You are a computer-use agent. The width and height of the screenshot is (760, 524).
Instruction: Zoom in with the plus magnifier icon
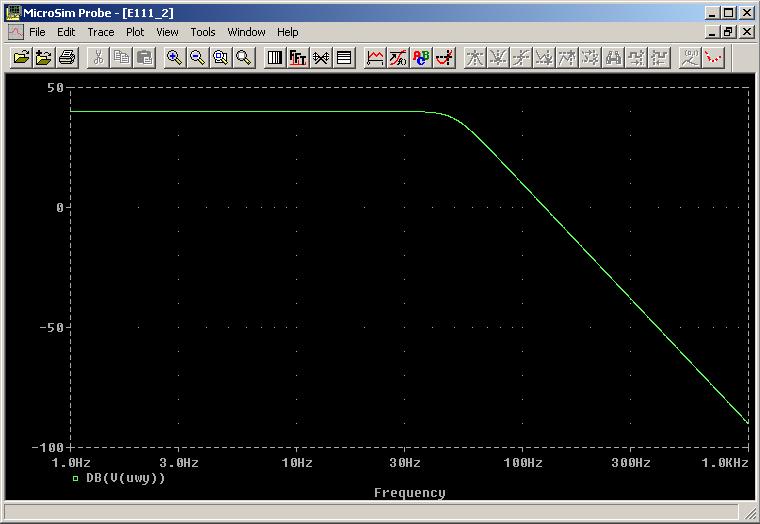pos(174,58)
